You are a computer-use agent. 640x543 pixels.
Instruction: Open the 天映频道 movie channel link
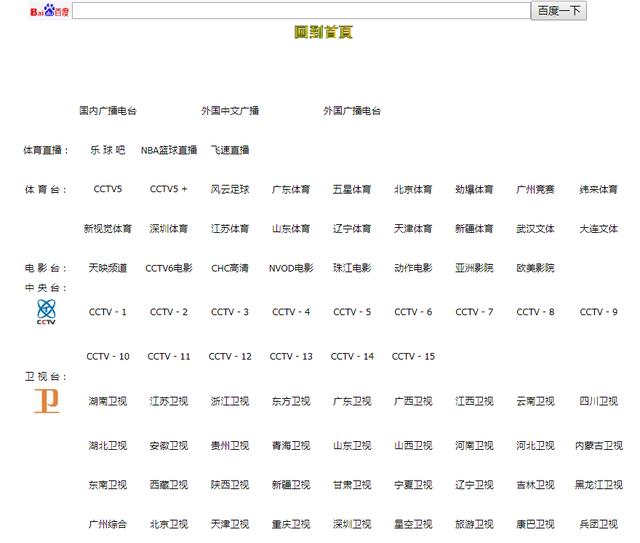click(108, 268)
